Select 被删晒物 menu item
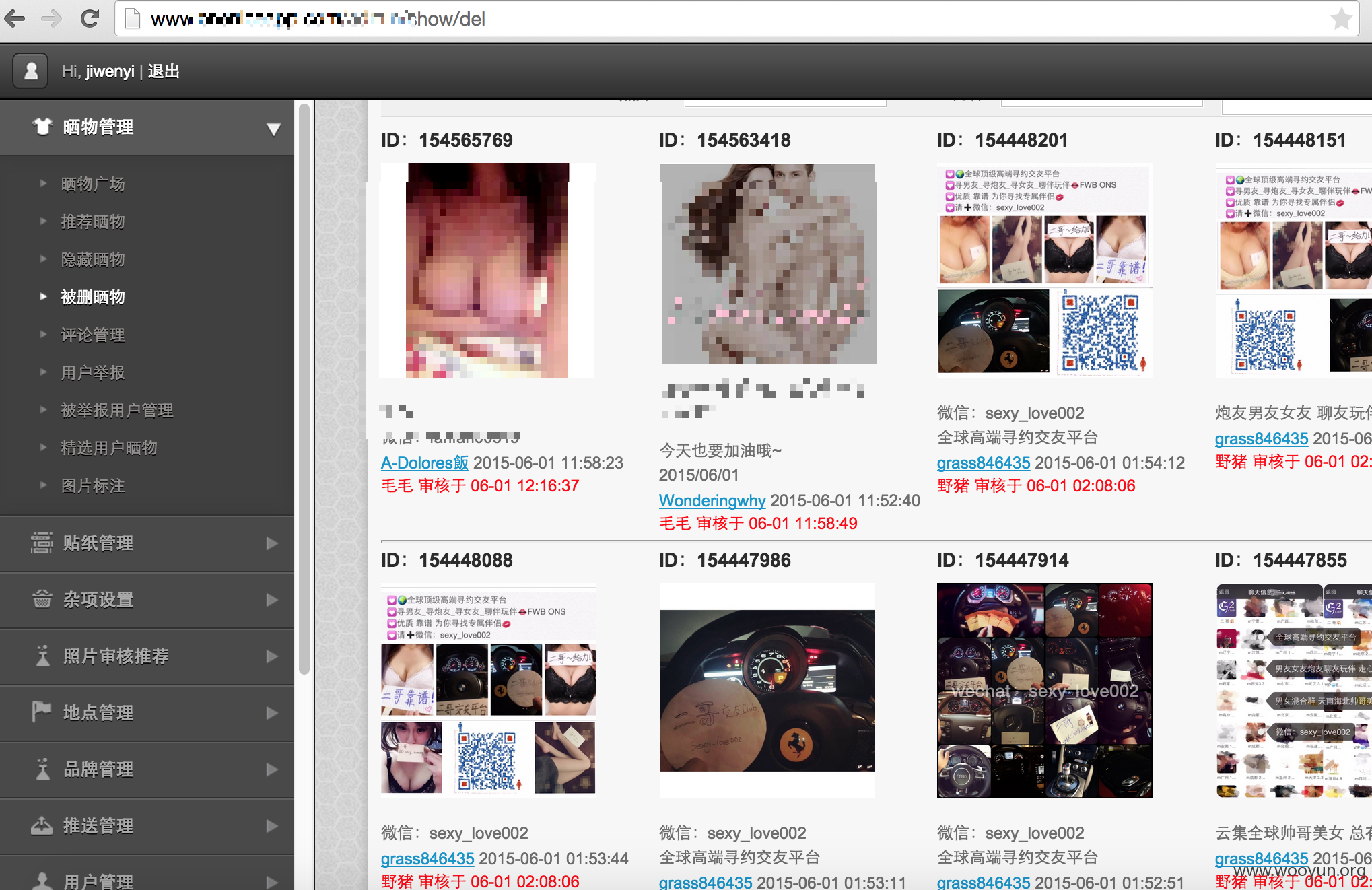Screen dimensions: 1372x890 coord(93,297)
